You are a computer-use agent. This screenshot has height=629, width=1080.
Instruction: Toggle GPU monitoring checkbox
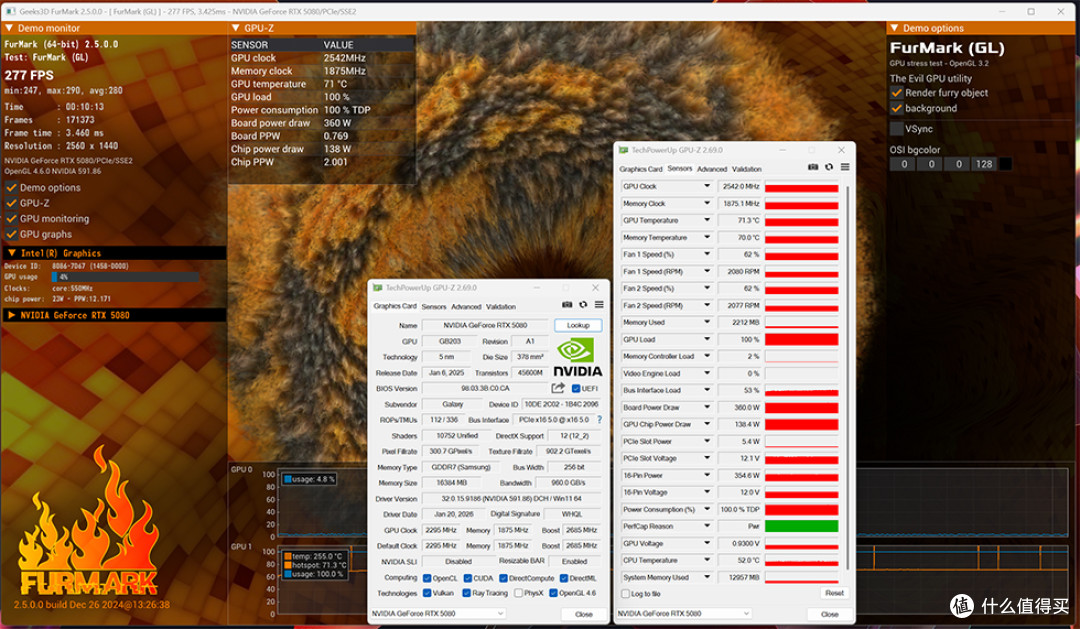pos(11,218)
